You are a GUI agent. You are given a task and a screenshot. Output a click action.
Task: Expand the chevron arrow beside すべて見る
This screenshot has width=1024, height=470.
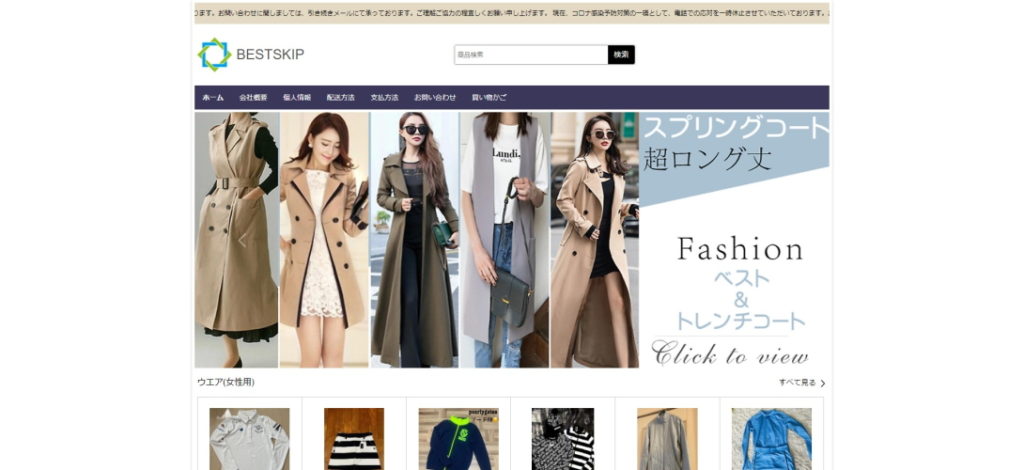823,383
